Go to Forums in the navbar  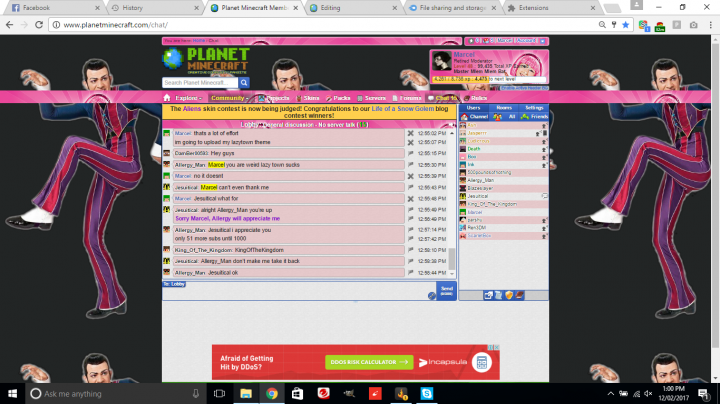coord(407,98)
